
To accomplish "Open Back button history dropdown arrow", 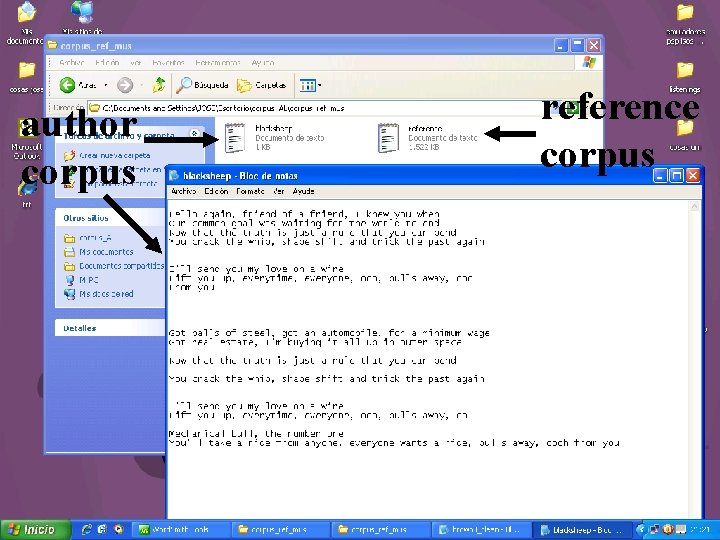I will (x=106, y=85).
